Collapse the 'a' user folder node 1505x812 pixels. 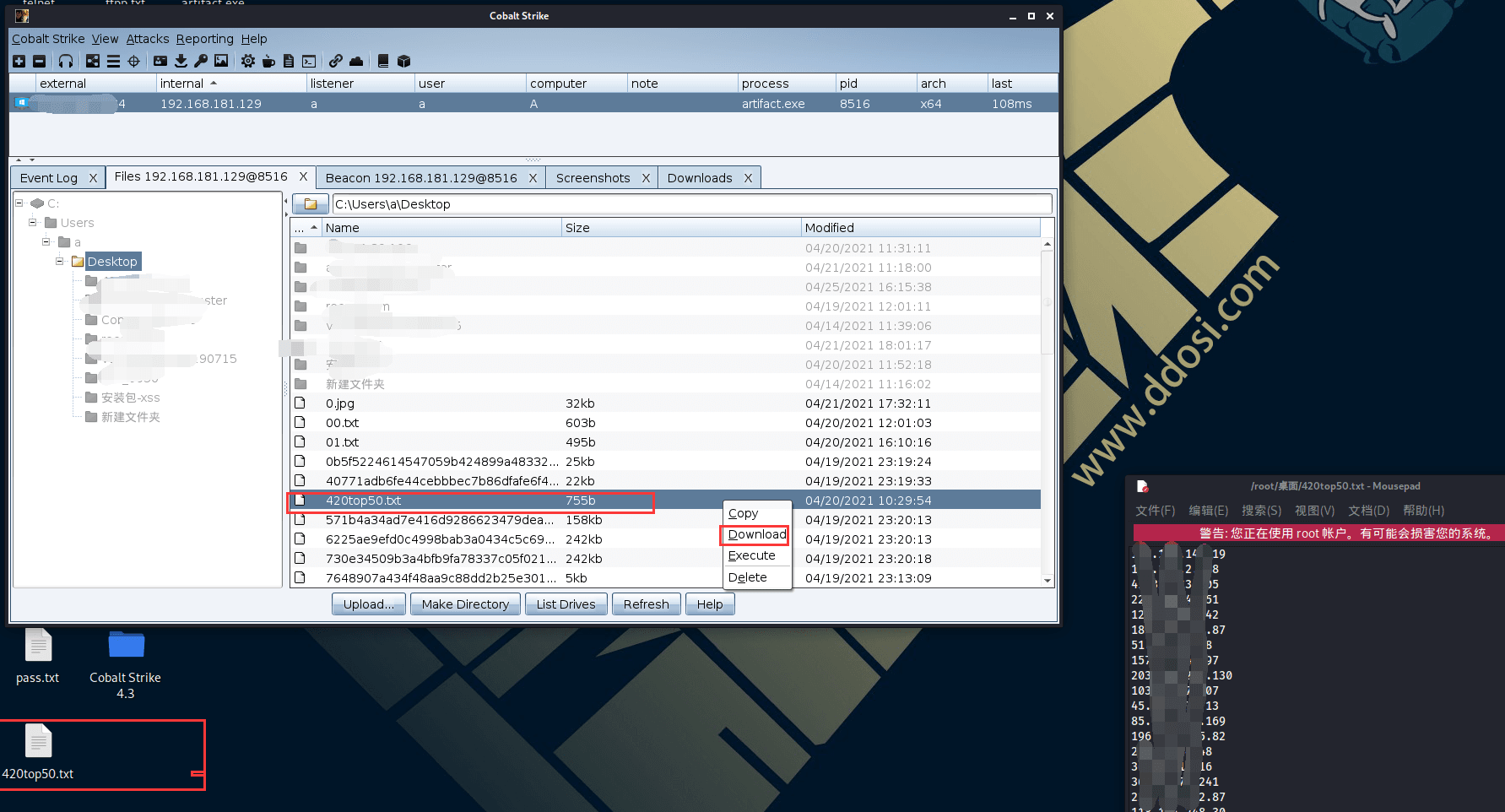coord(46,241)
